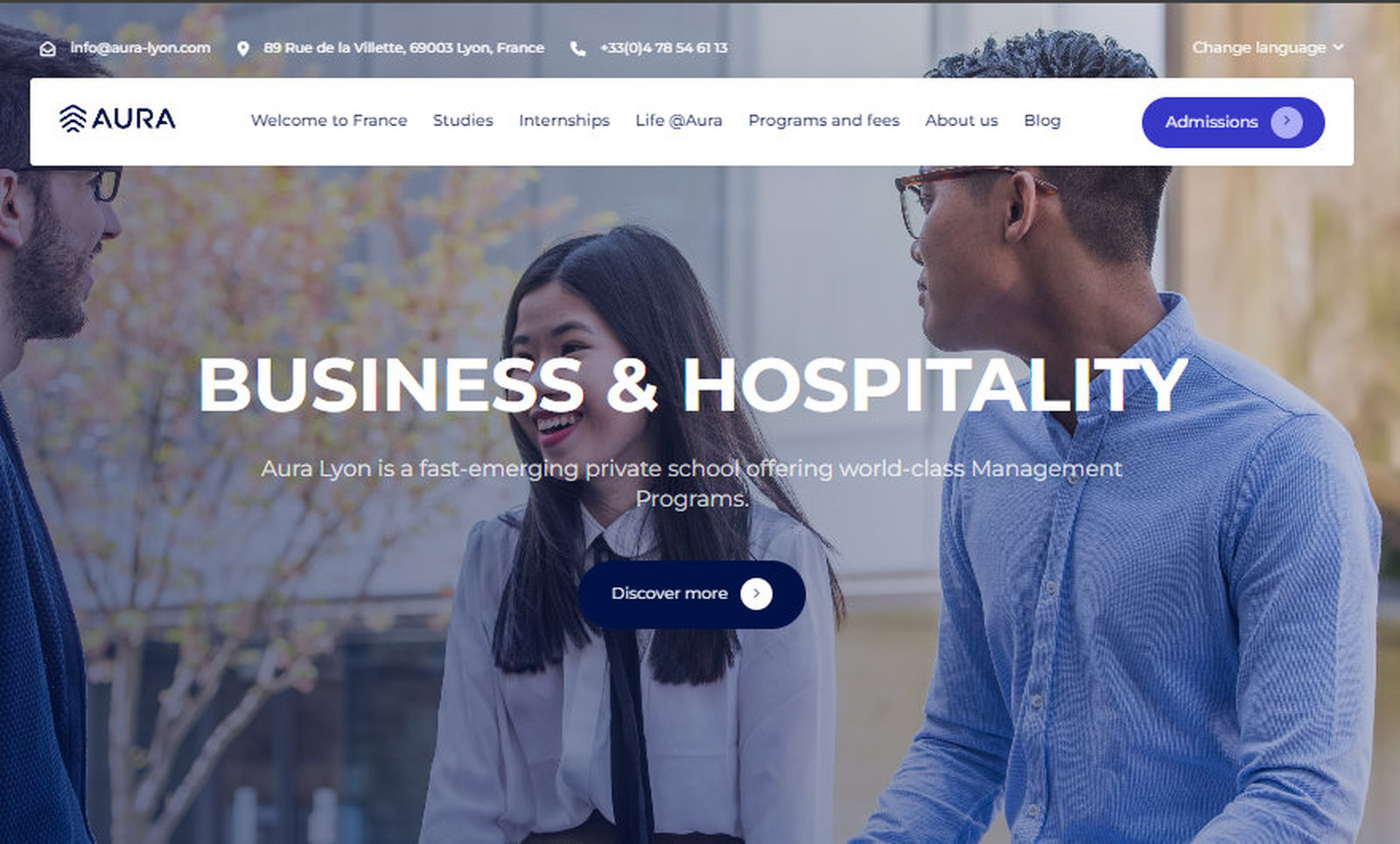Click the Aura logo wave icon
This screenshot has width=1400, height=844.
73,119
